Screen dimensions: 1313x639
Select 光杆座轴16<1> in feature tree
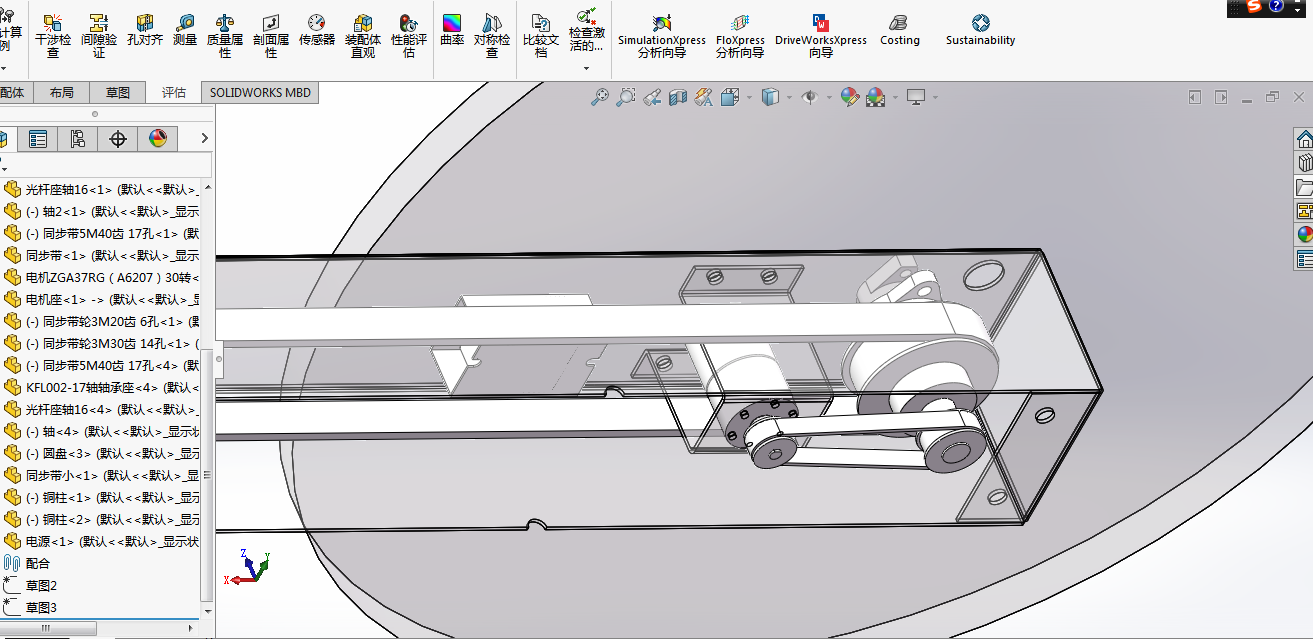[x=100, y=189]
